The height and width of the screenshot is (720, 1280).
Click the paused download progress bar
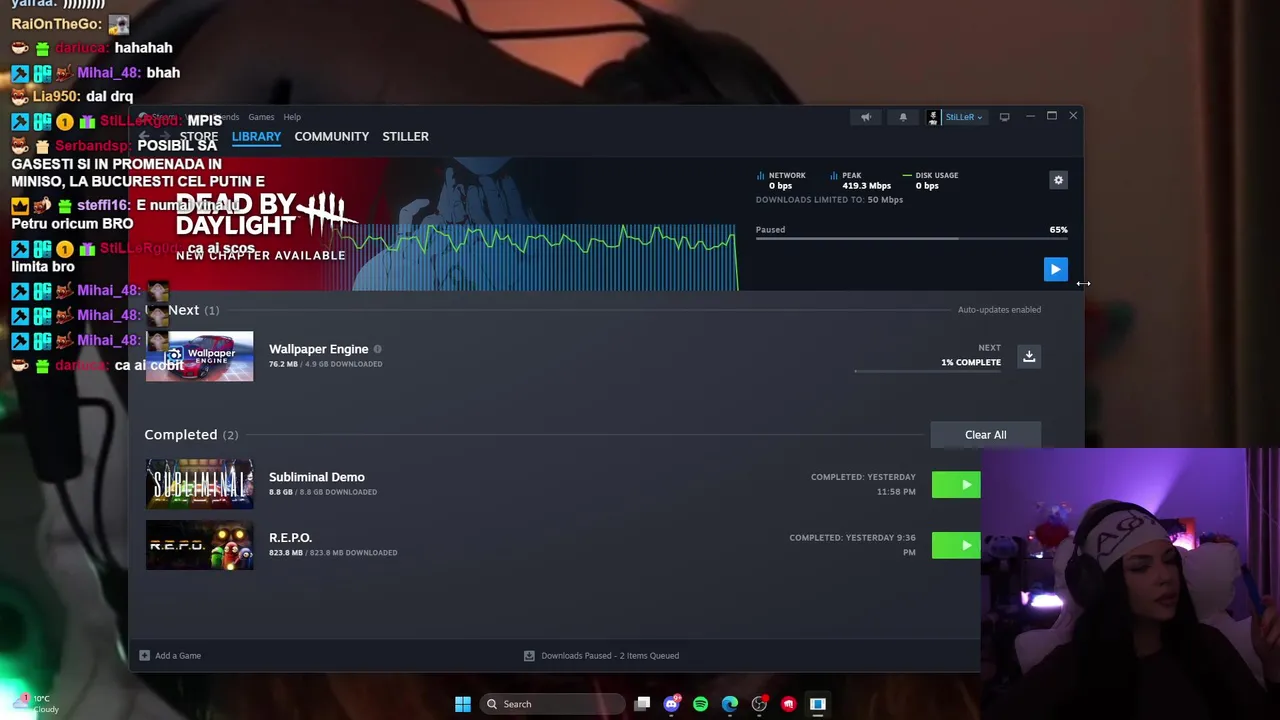pyautogui.click(x=911, y=239)
